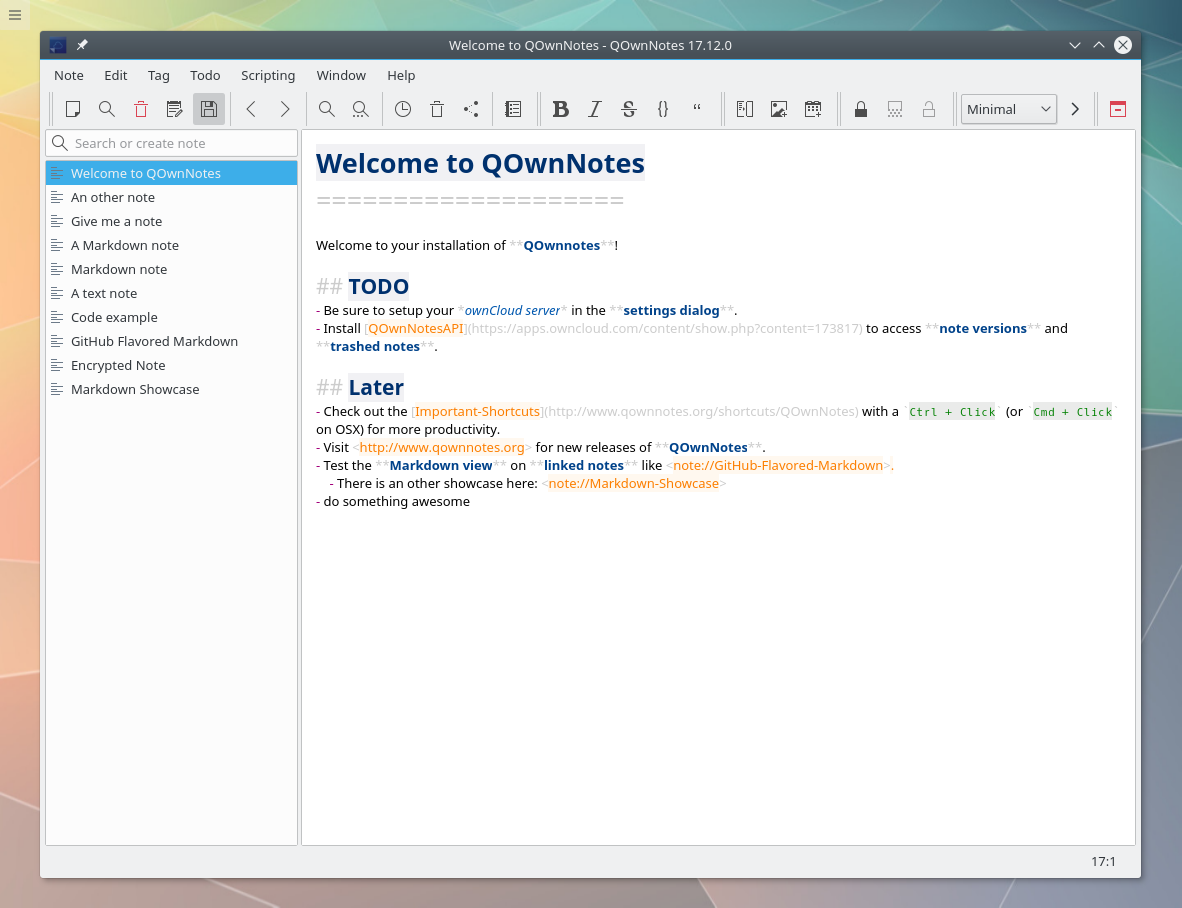Insert a code block using braces icon

point(663,109)
